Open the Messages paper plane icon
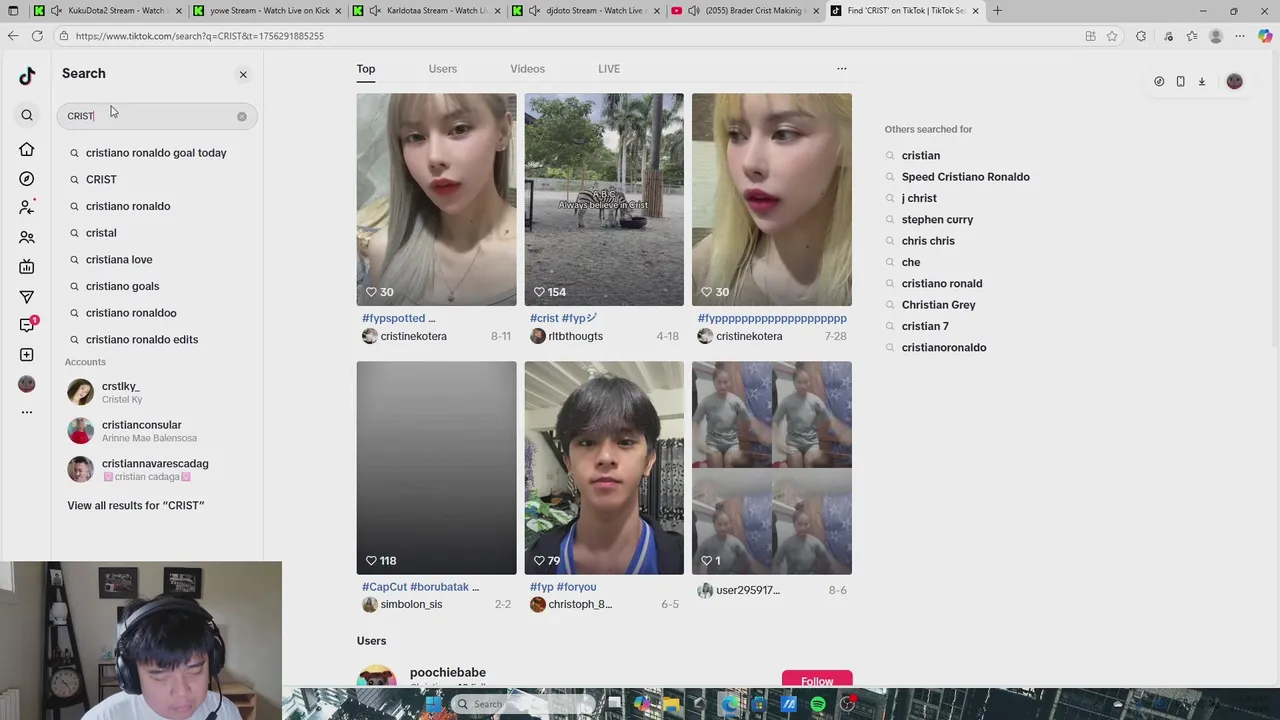This screenshot has height=720, width=1280. pyautogui.click(x=27, y=297)
